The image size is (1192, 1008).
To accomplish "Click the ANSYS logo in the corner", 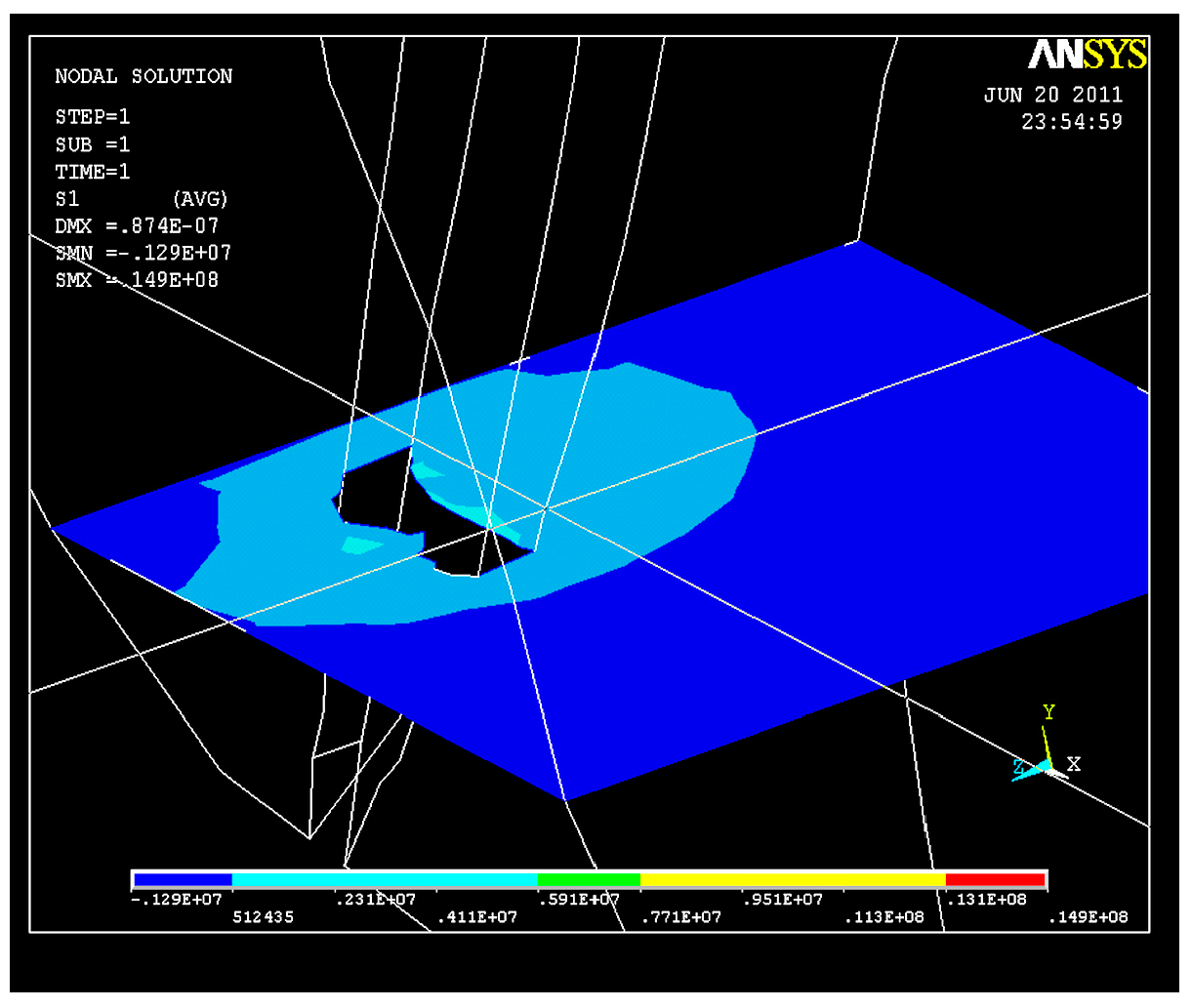I will point(1088,55).
